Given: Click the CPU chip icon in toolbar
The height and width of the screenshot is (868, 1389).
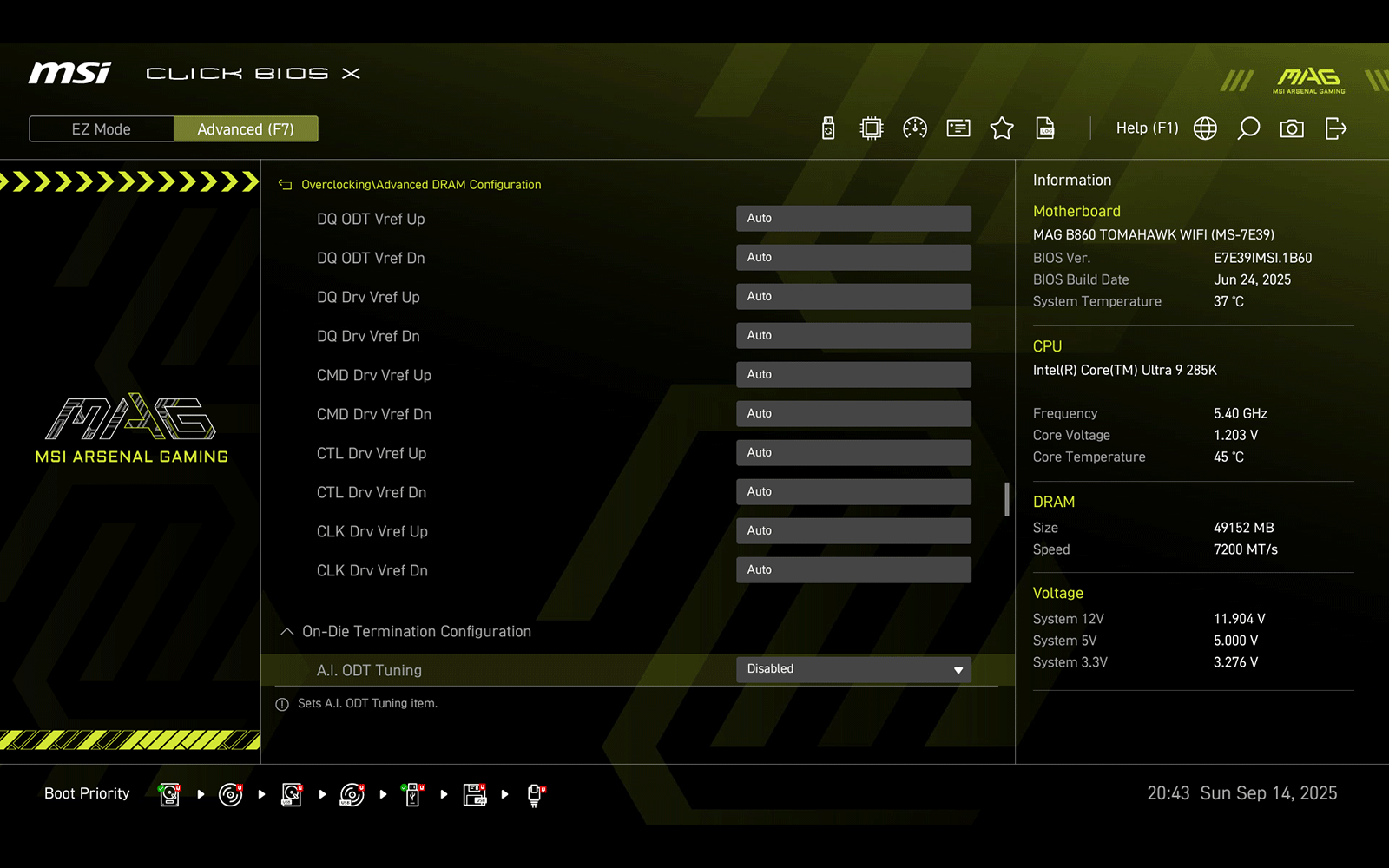Looking at the screenshot, I should 871,128.
